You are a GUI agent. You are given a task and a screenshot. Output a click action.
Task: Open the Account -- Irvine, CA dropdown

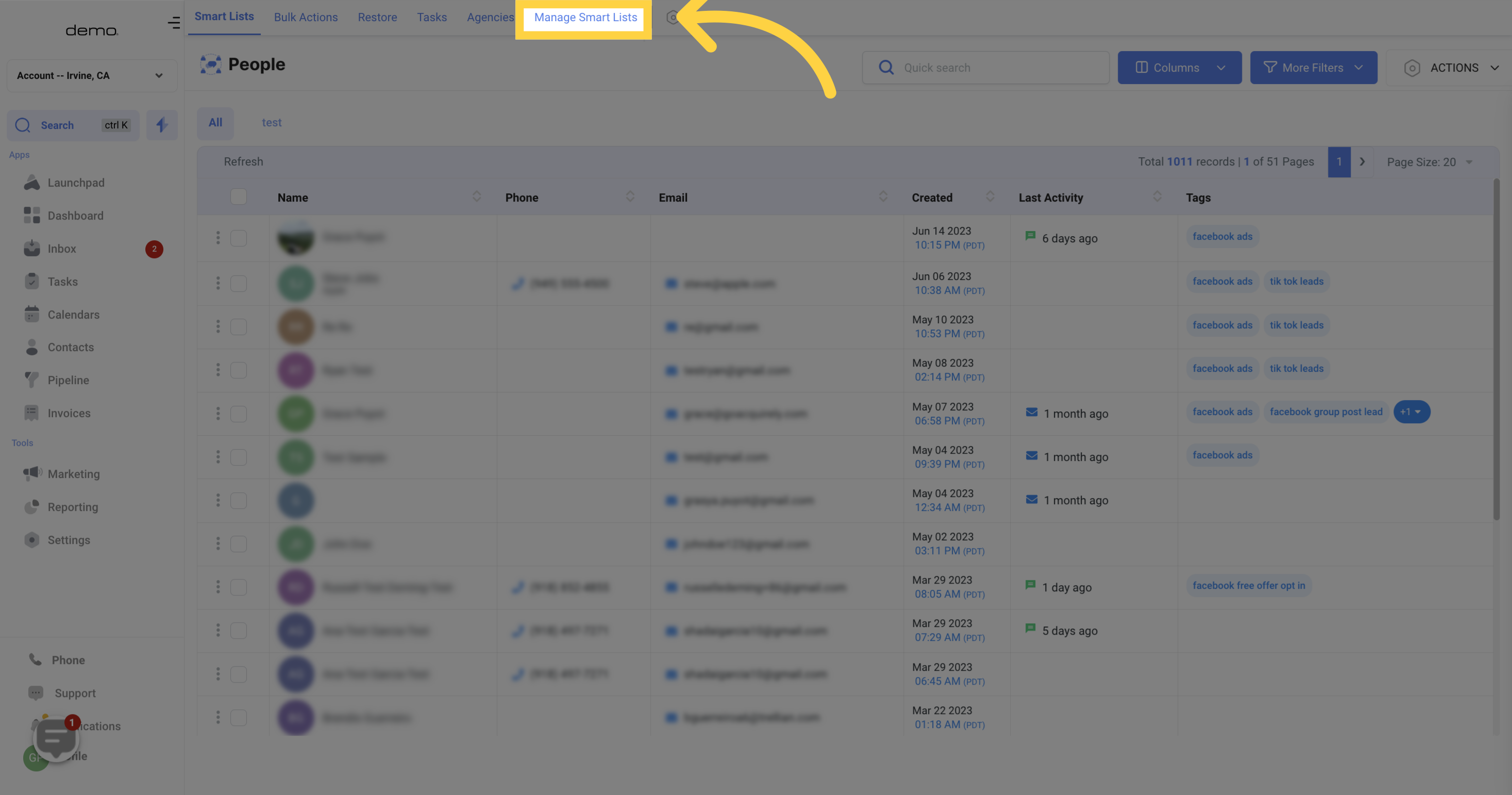[x=92, y=75]
